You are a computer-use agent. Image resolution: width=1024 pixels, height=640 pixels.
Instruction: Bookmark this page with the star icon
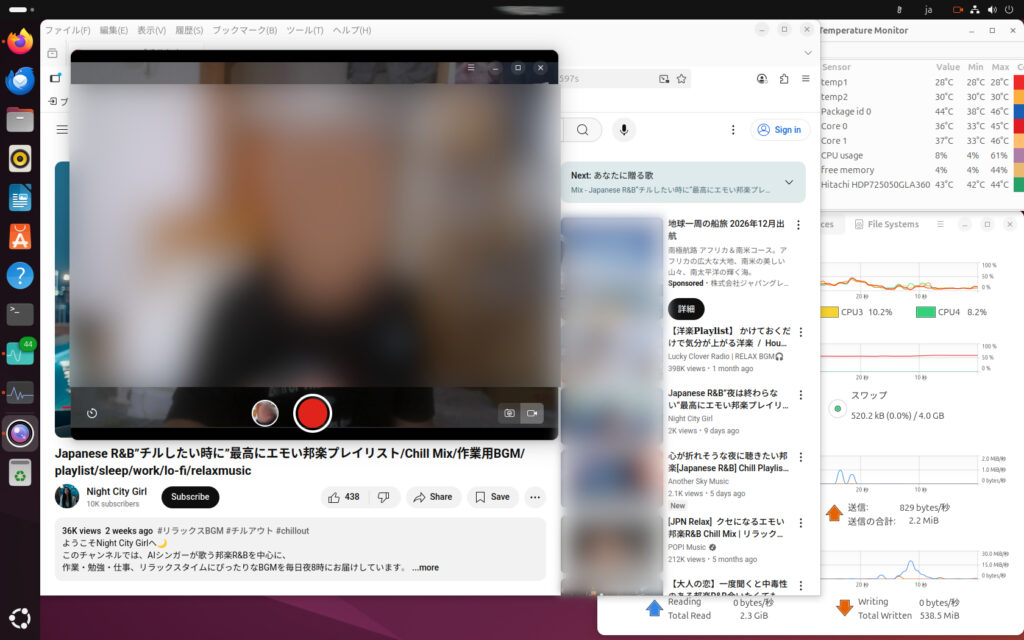[x=682, y=78]
